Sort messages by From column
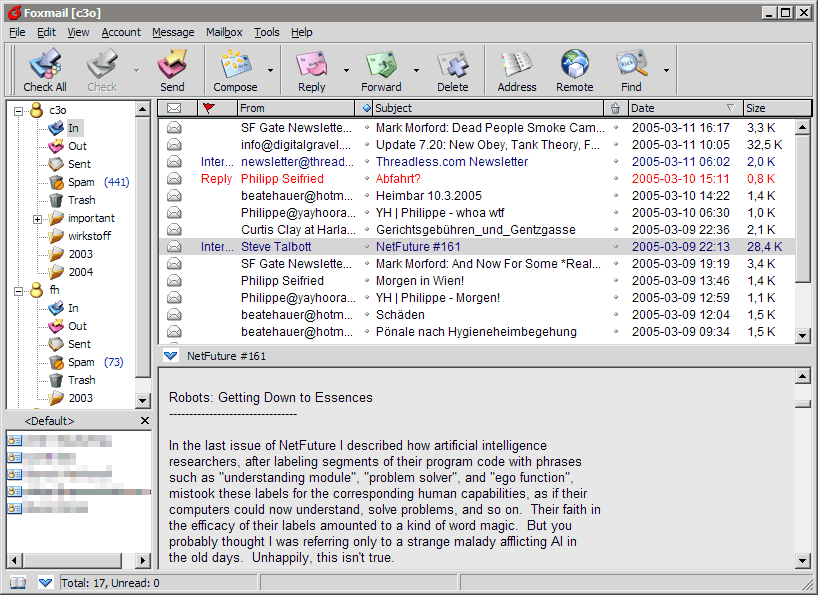 (296, 108)
